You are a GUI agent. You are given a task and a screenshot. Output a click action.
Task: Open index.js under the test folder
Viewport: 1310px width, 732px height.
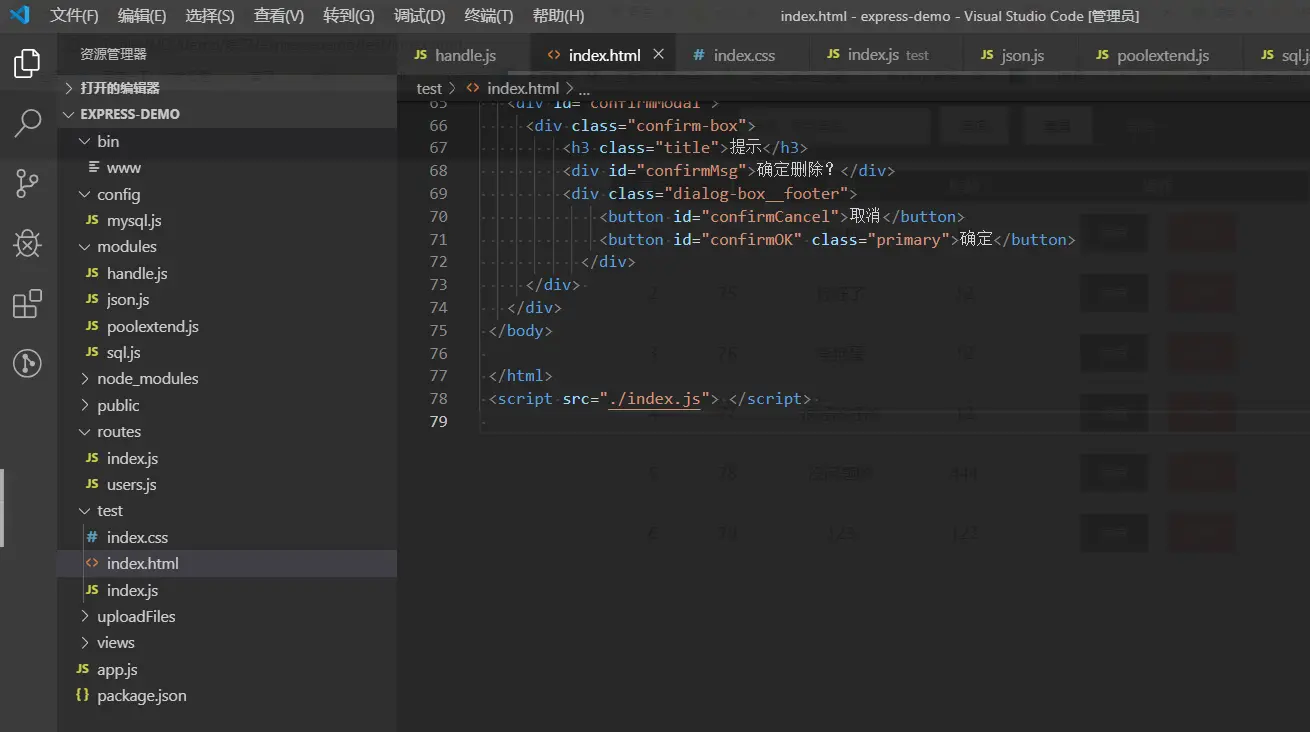tap(133, 590)
